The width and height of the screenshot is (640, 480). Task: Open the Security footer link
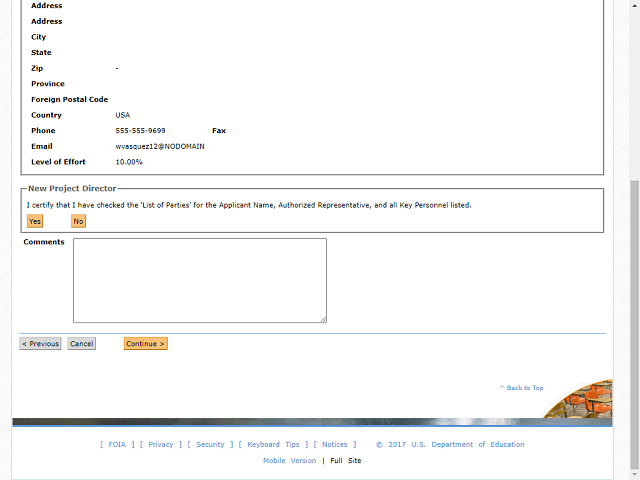point(210,444)
